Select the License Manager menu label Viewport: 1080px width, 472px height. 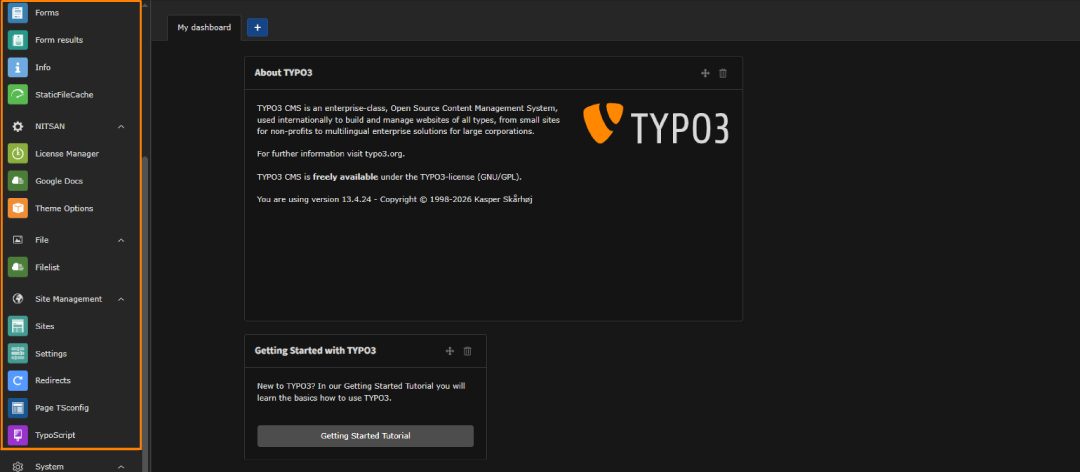pyautogui.click(x=67, y=154)
